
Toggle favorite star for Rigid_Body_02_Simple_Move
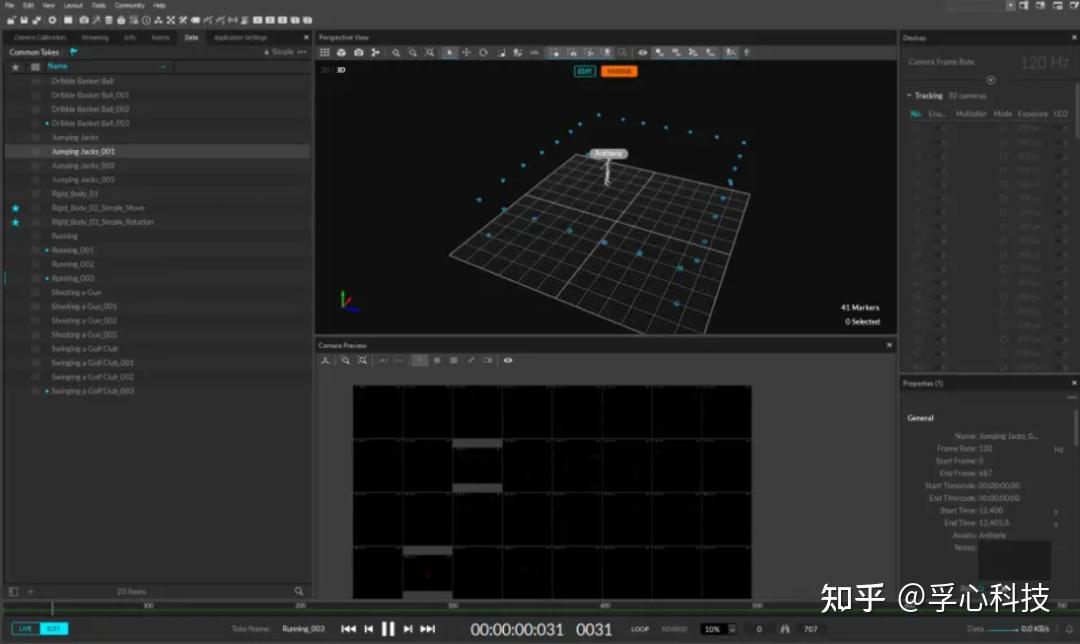[15, 208]
